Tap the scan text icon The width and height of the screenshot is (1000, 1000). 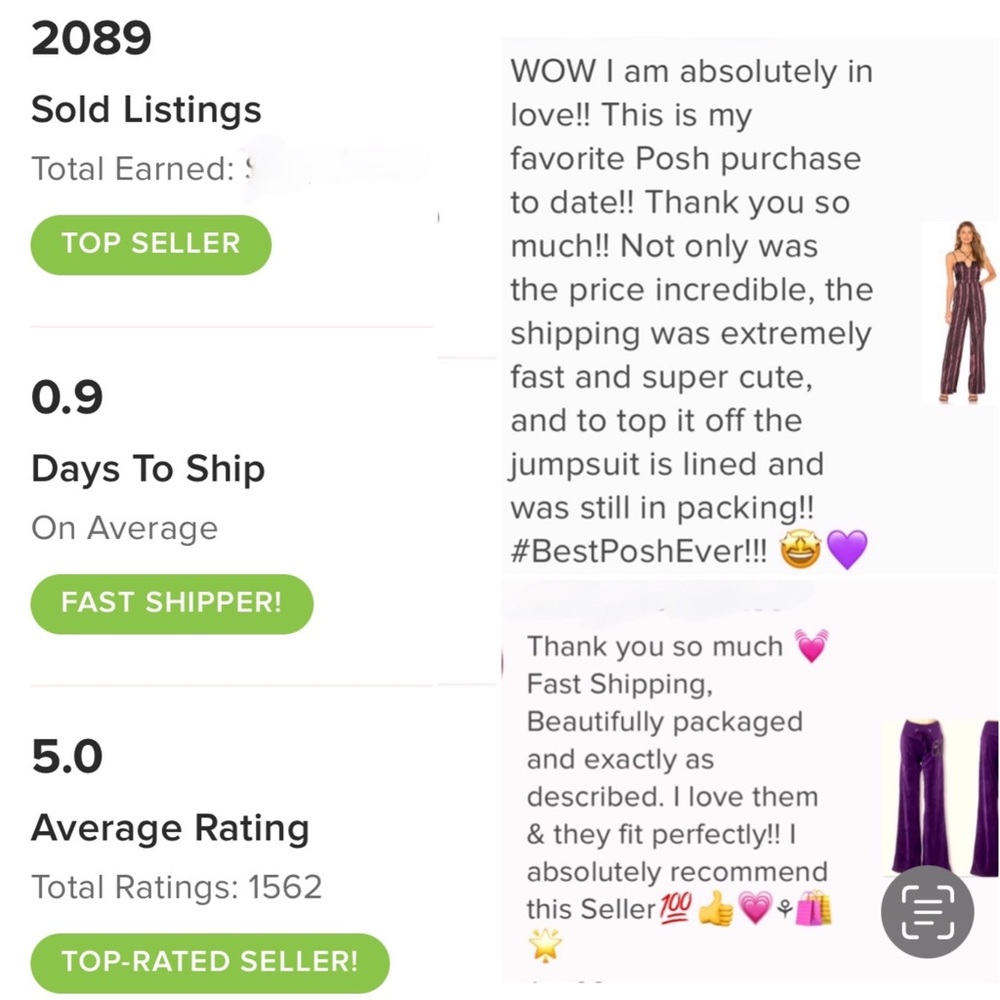pos(927,911)
